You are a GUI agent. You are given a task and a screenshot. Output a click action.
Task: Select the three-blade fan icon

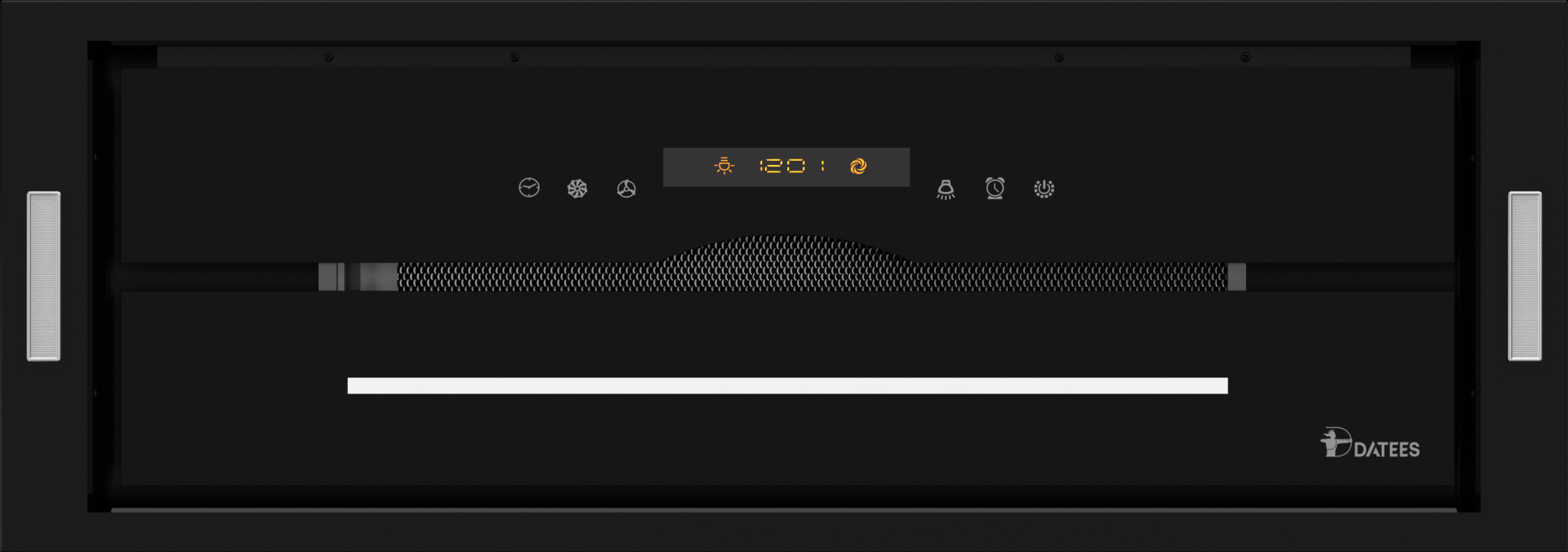626,189
